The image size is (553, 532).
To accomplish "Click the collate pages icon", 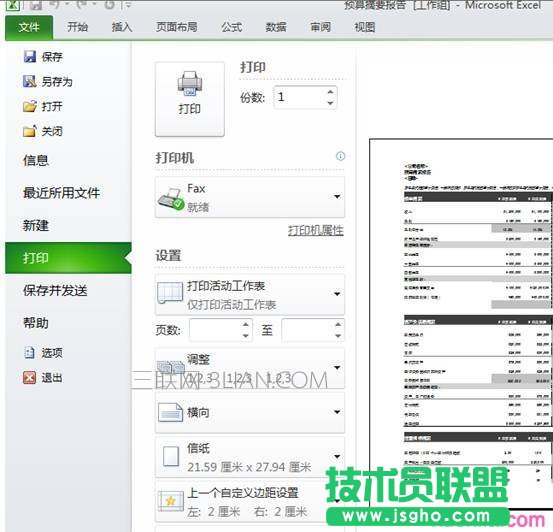I will coord(171,368).
